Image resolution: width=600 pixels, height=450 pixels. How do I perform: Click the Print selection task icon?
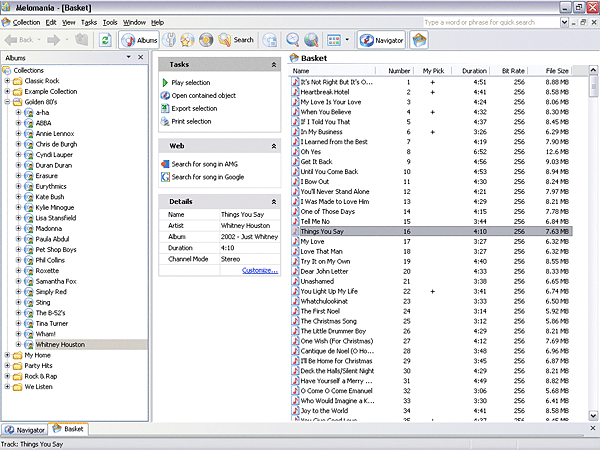(x=165, y=121)
